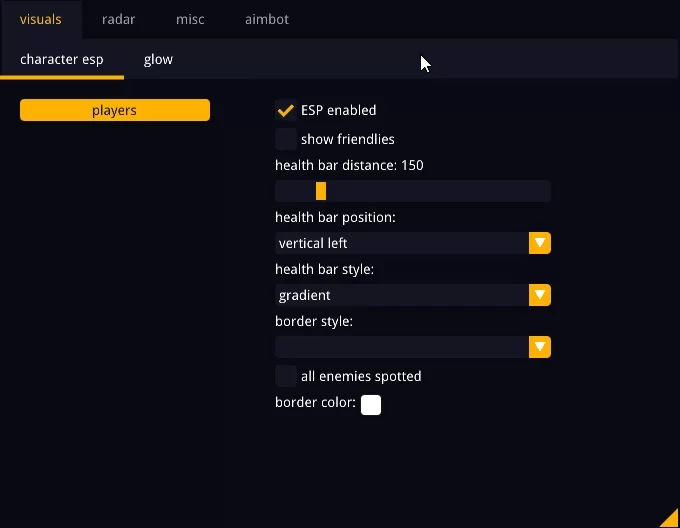The width and height of the screenshot is (680, 528).
Task: Click the players button
Action: coord(115,110)
